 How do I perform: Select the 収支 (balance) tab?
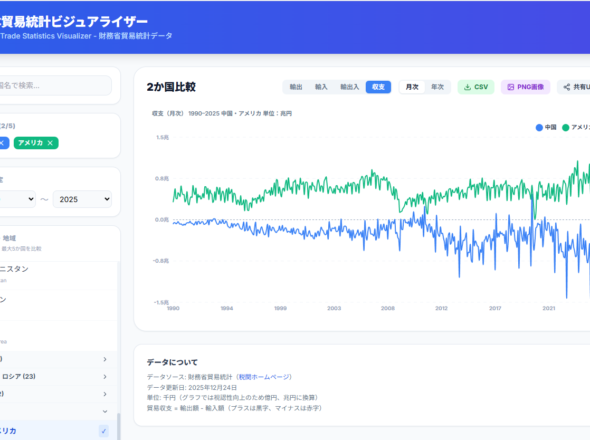(378, 87)
